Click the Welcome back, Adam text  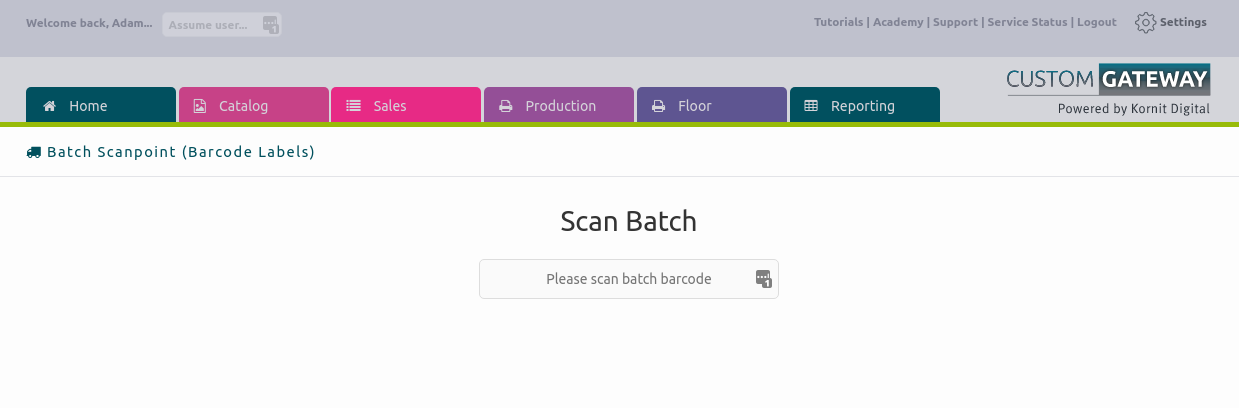point(90,22)
